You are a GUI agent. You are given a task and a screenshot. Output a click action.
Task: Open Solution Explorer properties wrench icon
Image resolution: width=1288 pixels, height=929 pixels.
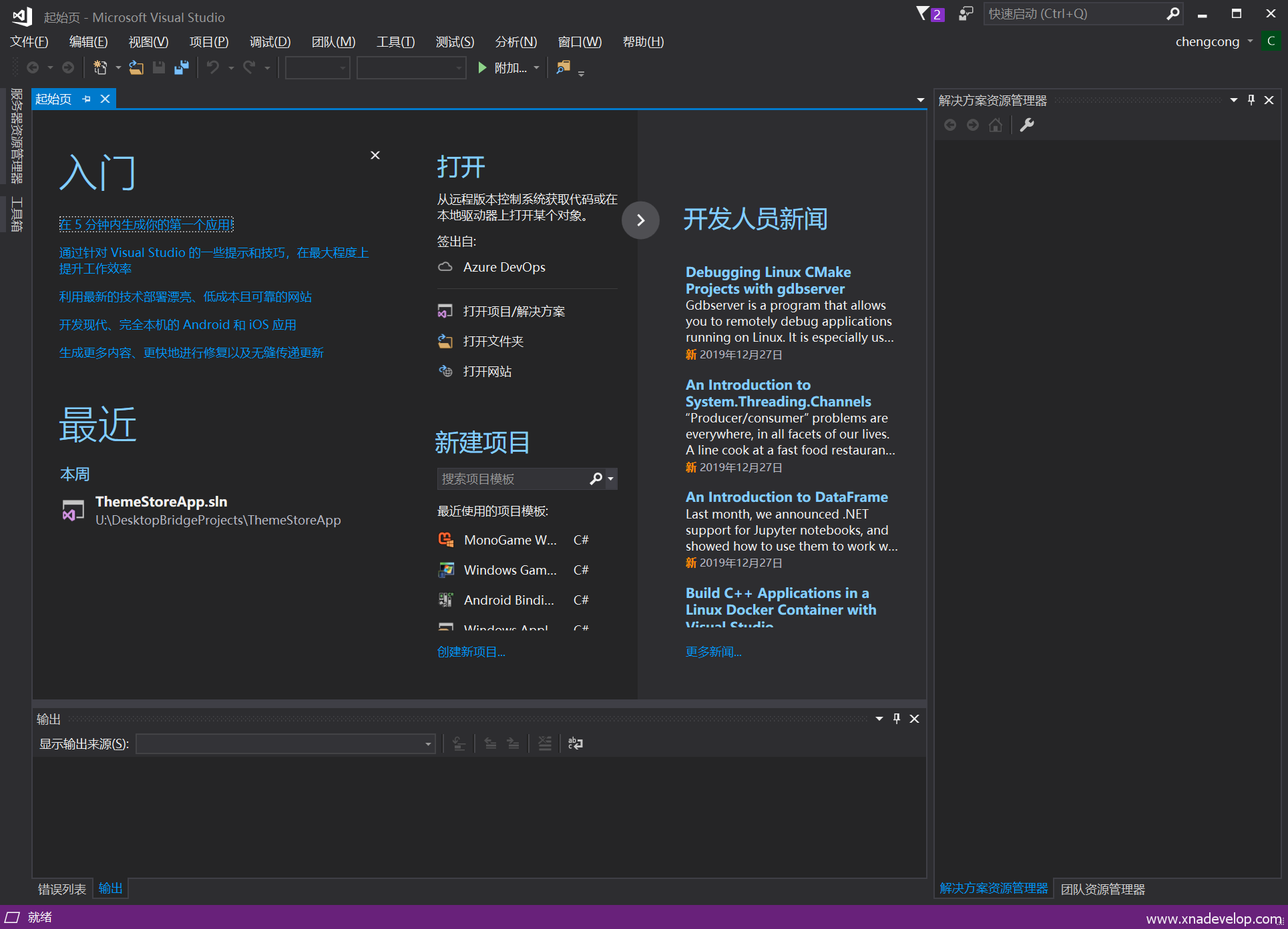tap(1027, 125)
